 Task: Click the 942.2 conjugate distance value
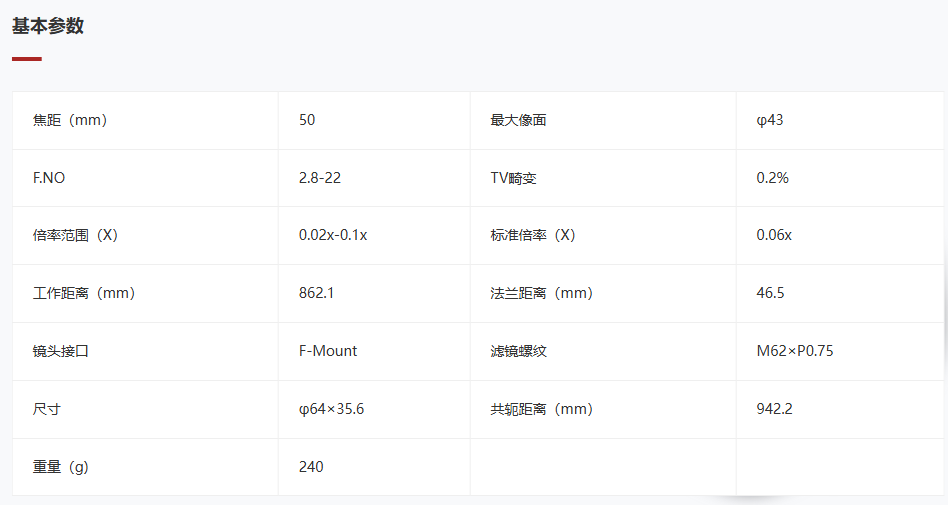pyautogui.click(x=774, y=409)
